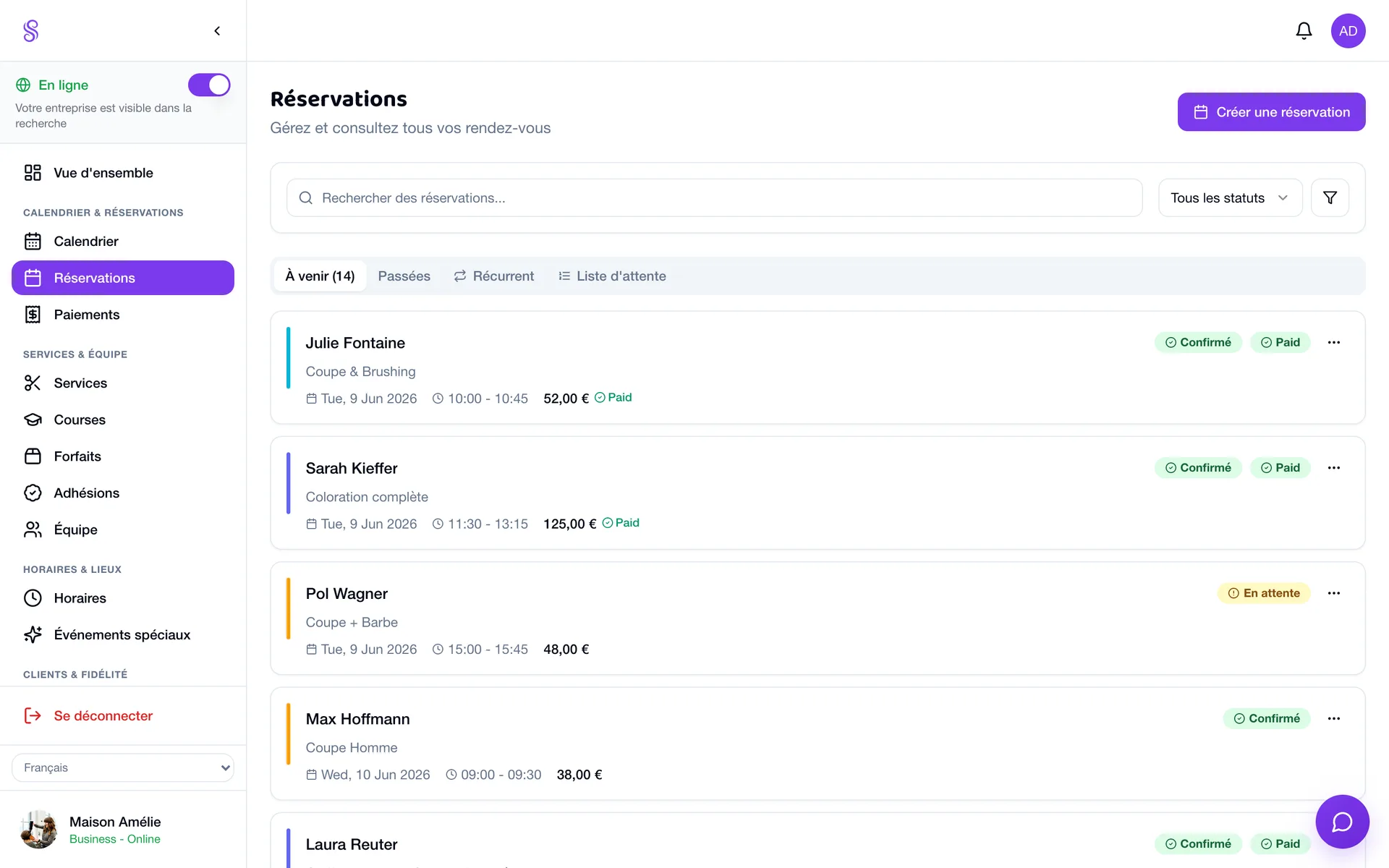Click Paid badge on Sarah Kieffer row

(x=1280, y=468)
